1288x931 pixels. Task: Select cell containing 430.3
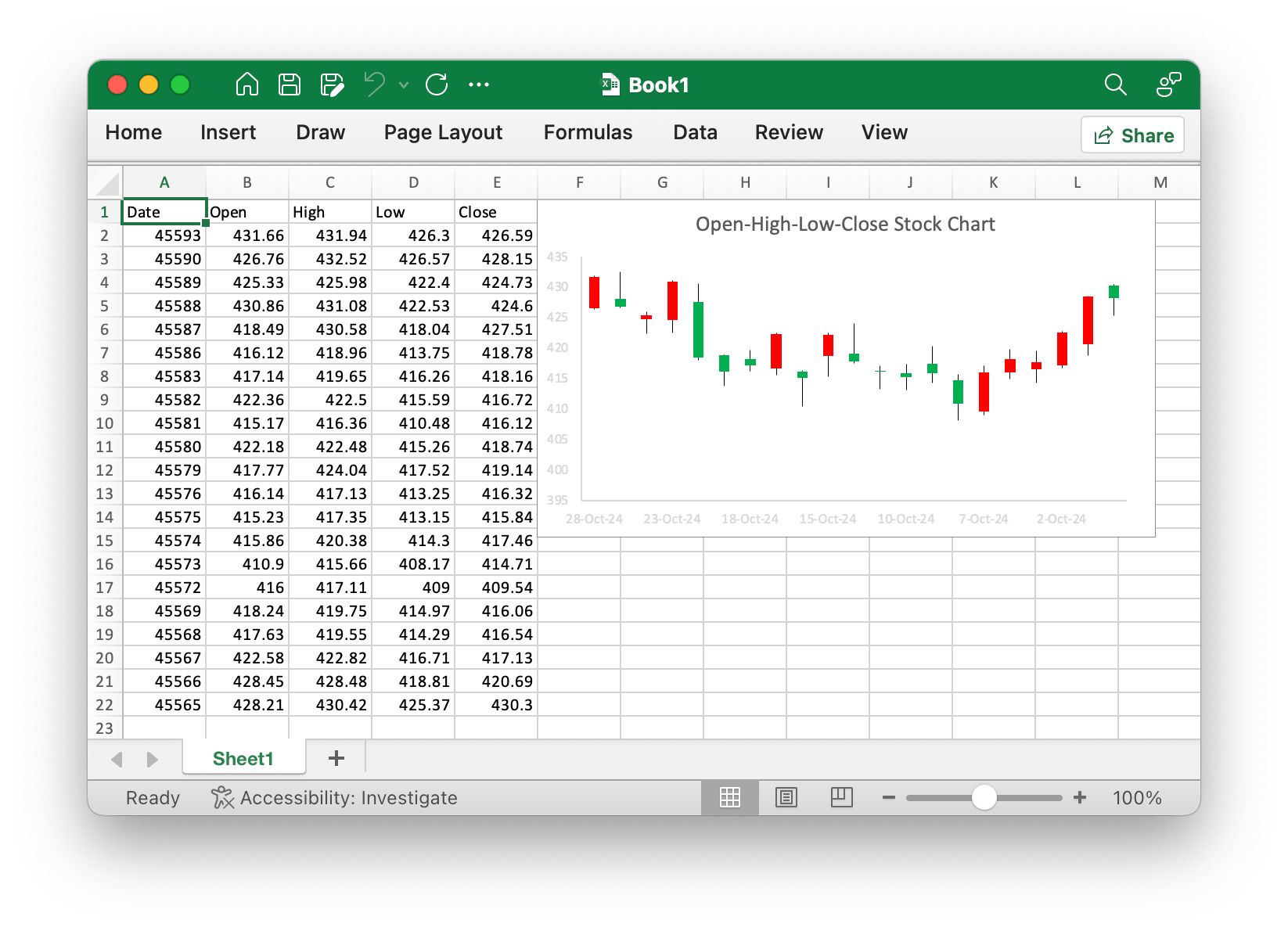coord(496,705)
